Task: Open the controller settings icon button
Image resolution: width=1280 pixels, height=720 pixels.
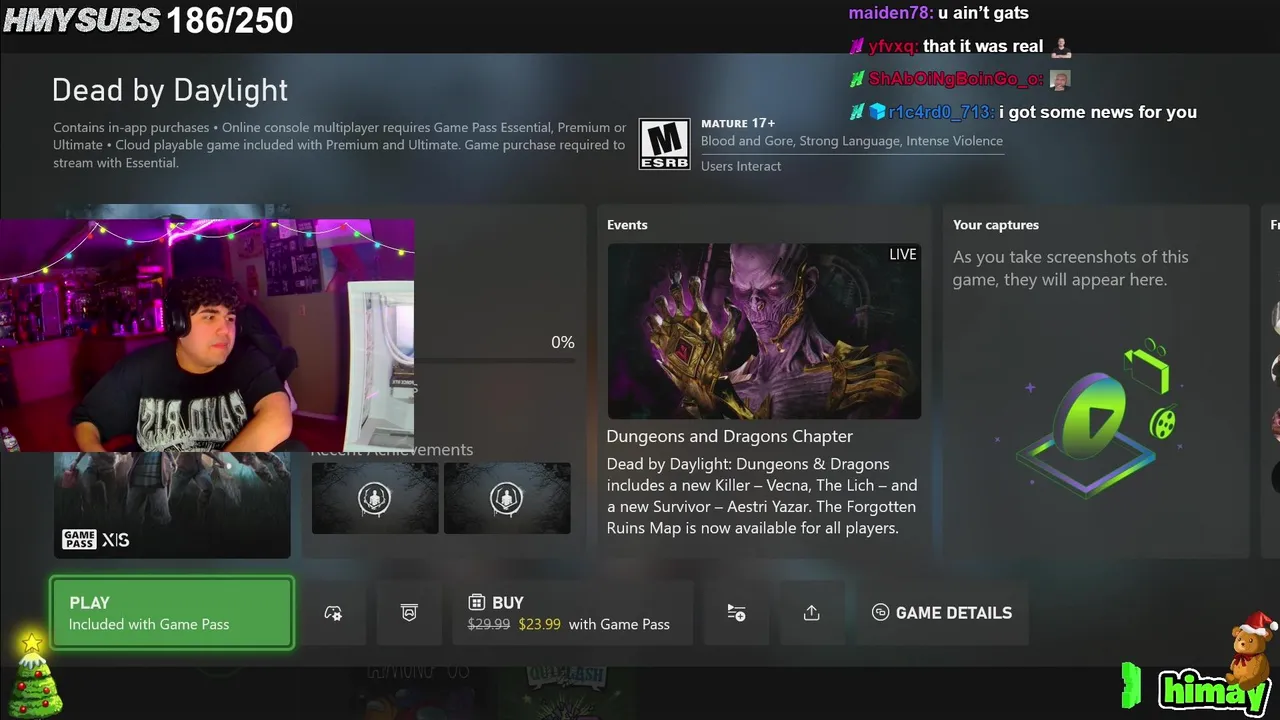Action: [x=334, y=613]
